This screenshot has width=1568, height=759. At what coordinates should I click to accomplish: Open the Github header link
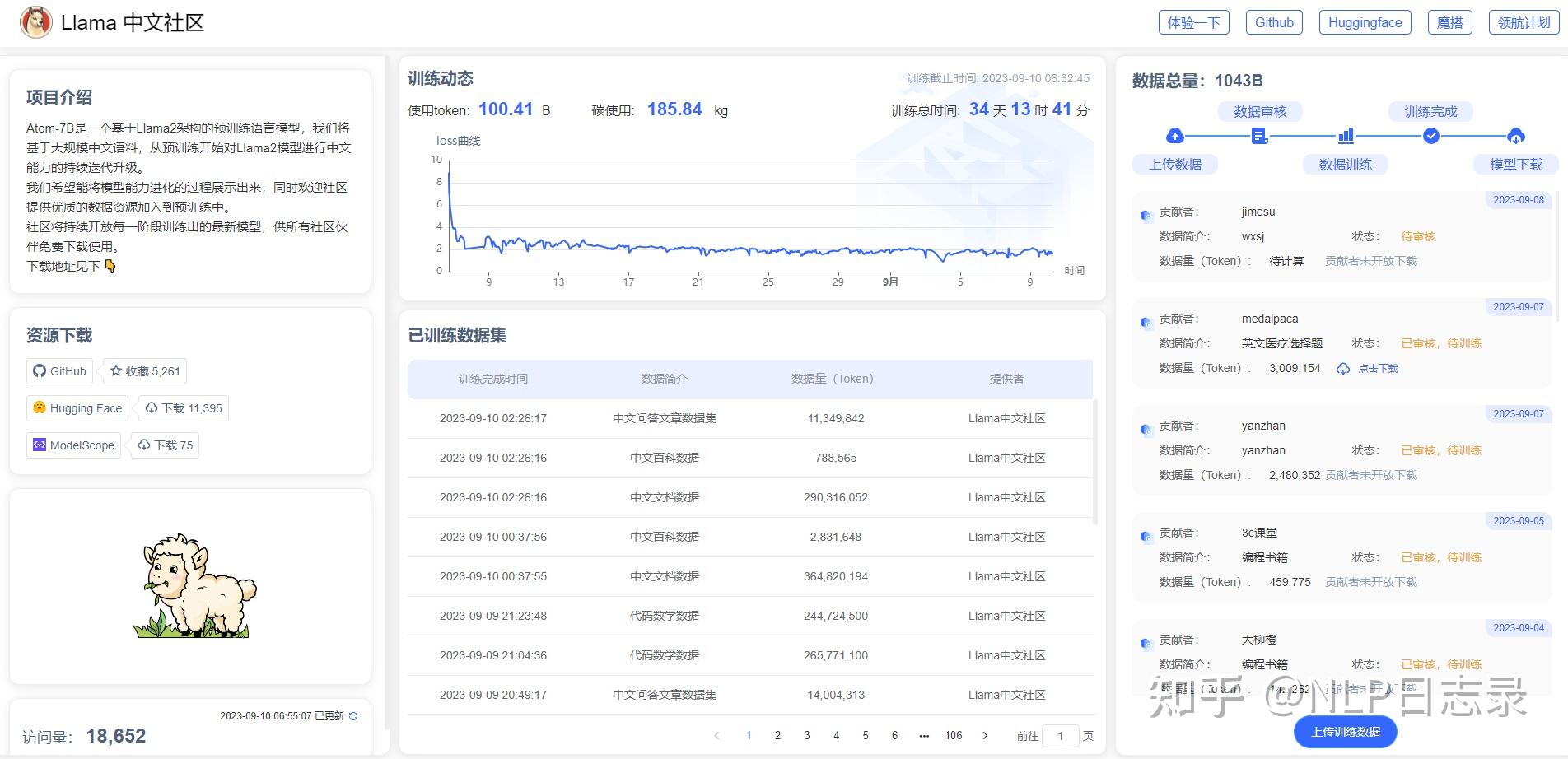click(1274, 22)
